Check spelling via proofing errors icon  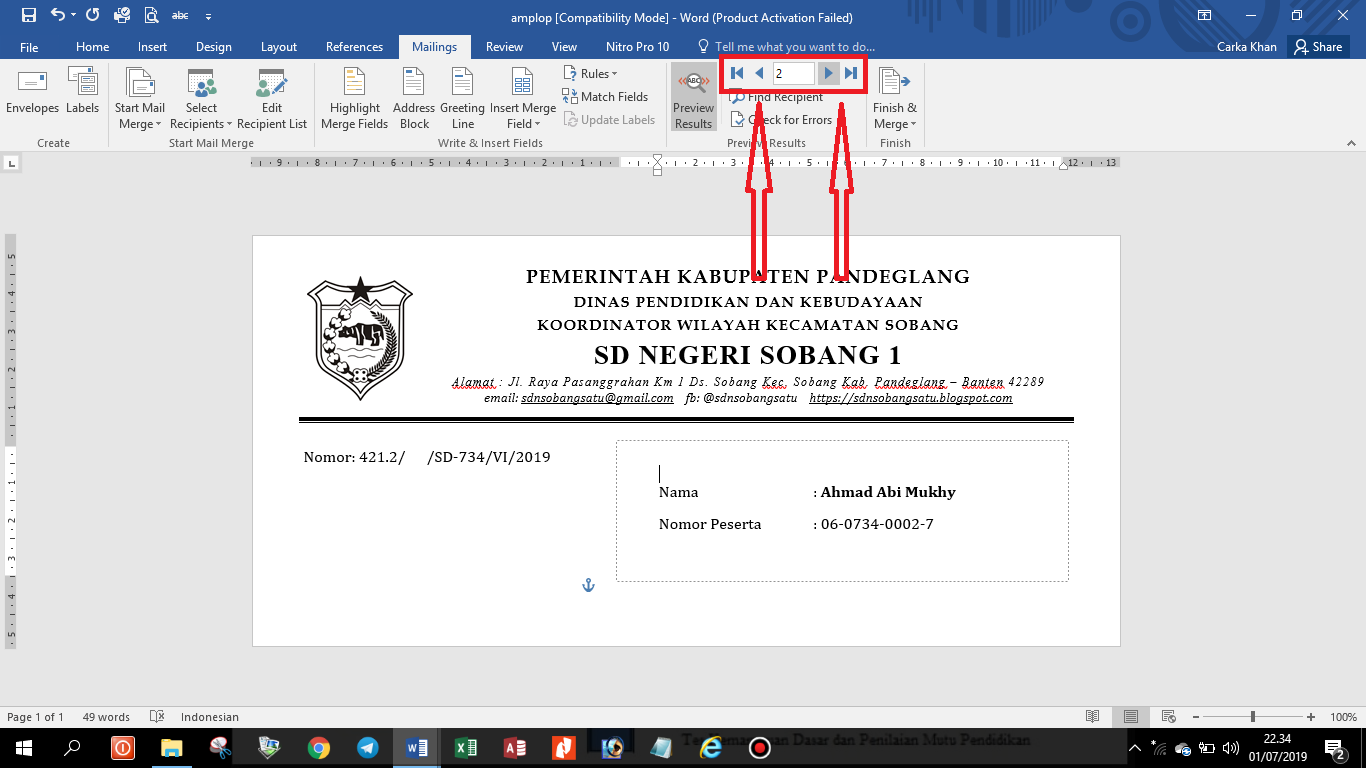pos(156,717)
